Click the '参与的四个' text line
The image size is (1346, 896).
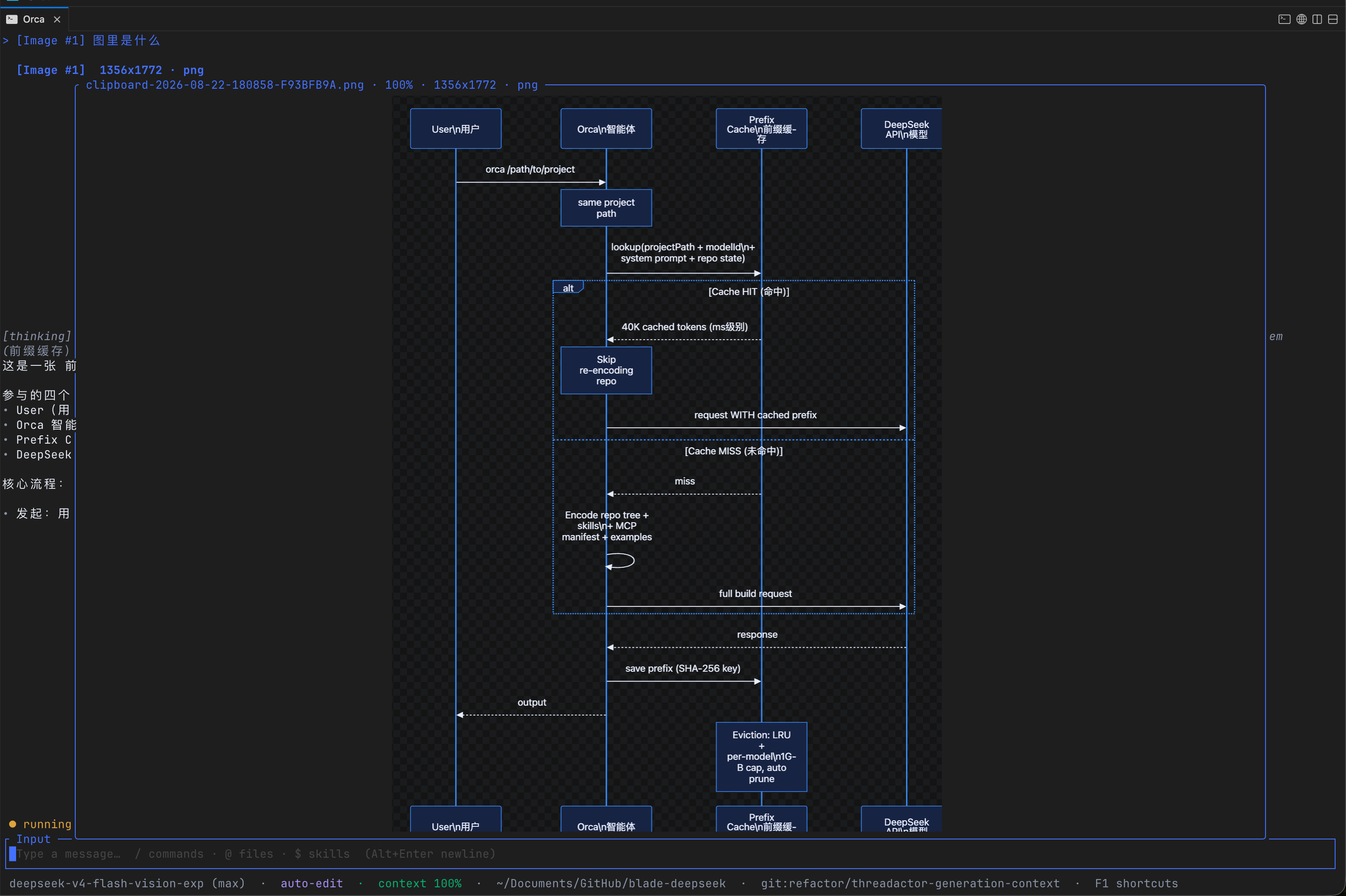pos(37,395)
